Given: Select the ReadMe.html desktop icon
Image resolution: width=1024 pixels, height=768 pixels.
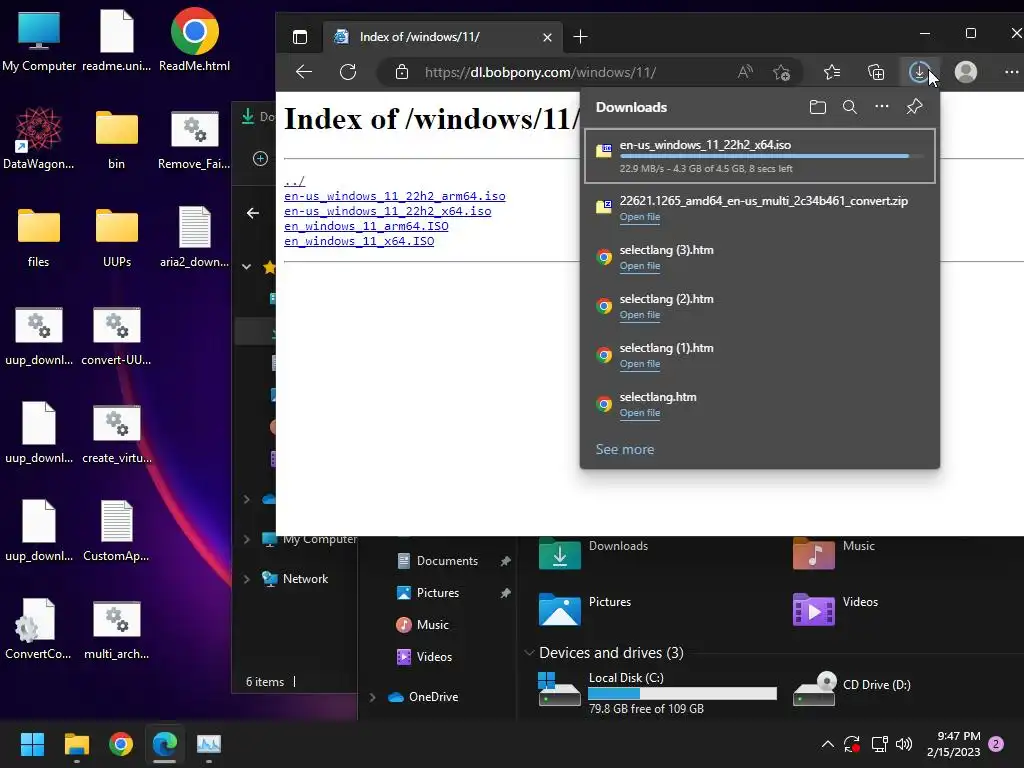Looking at the screenshot, I should point(195,39).
